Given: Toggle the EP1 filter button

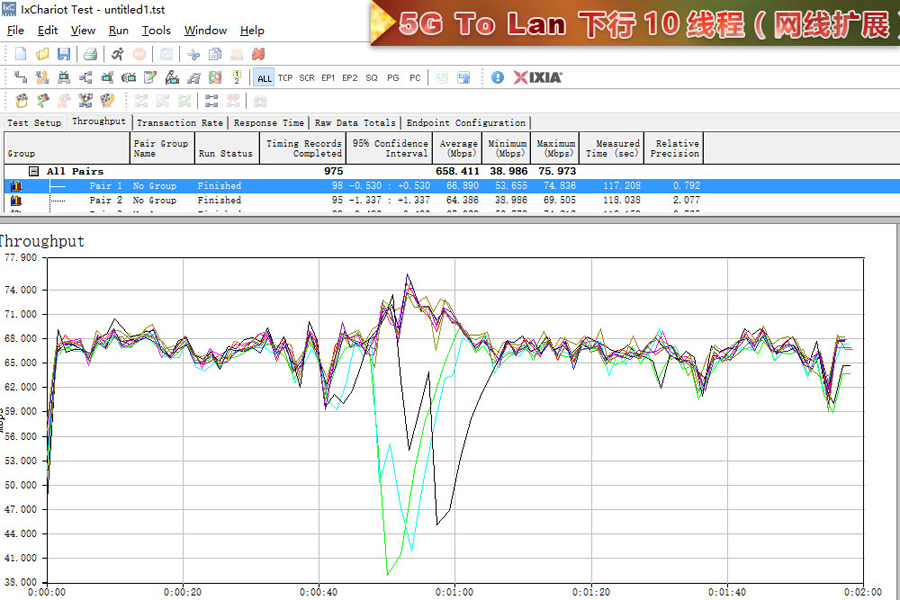Looking at the screenshot, I should pyautogui.click(x=328, y=78).
